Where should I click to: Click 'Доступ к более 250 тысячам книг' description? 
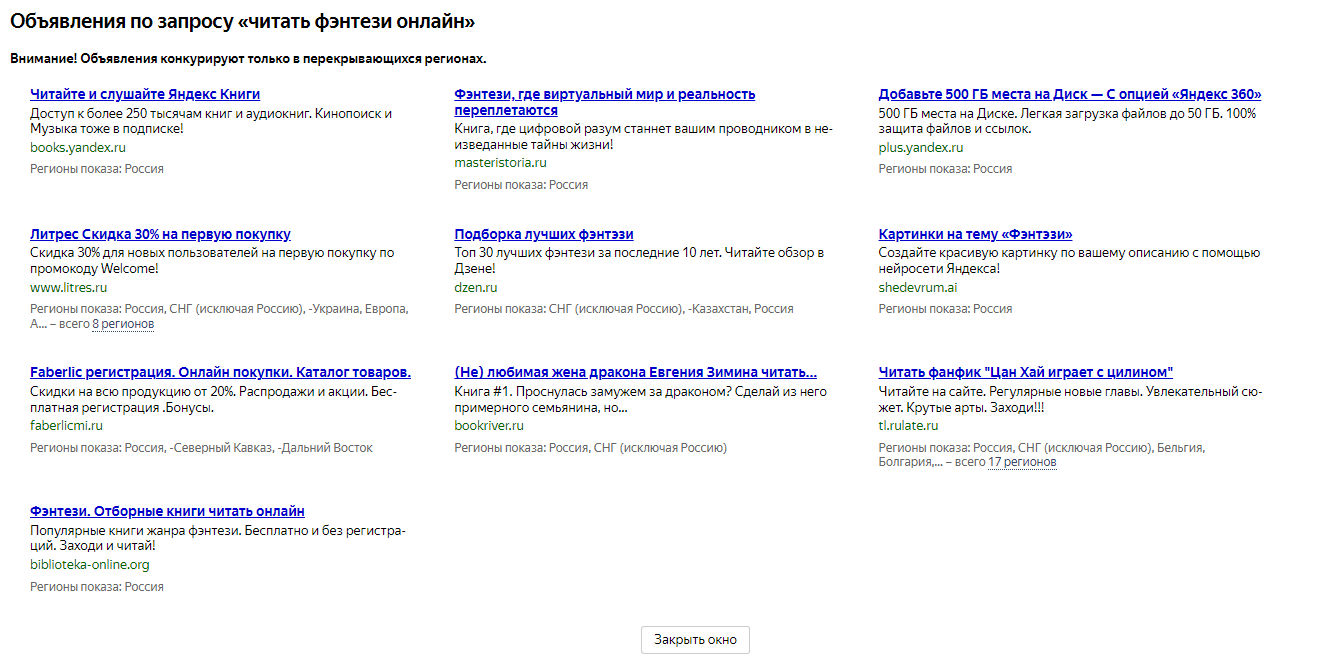[211, 121]
